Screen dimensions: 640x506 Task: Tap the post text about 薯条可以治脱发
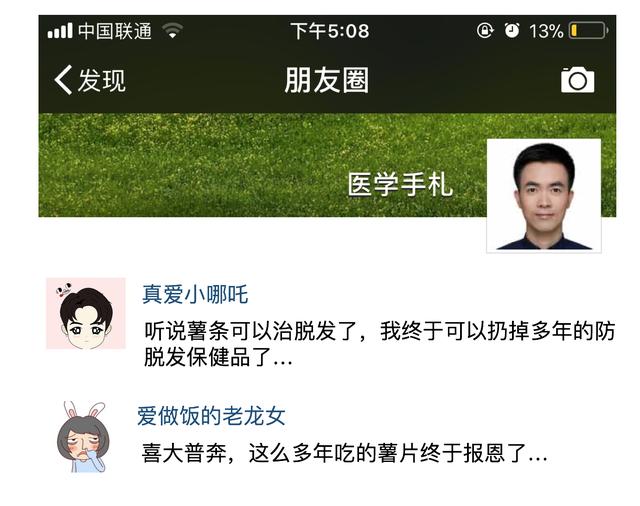pos(380,344)
